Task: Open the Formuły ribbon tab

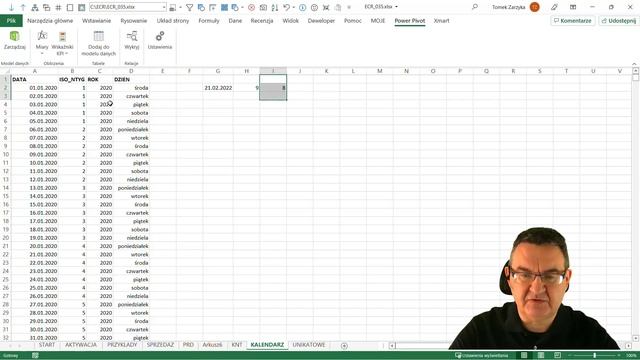Action: pyautogui.click(x=209, y=20)
